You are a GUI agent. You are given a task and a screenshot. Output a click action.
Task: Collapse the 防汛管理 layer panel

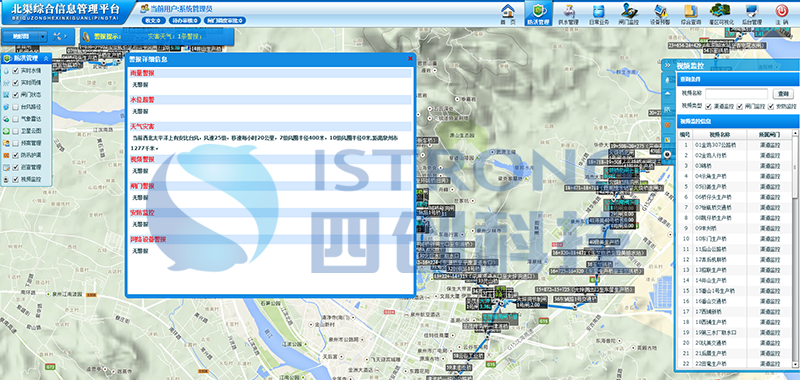pos(46,59)
